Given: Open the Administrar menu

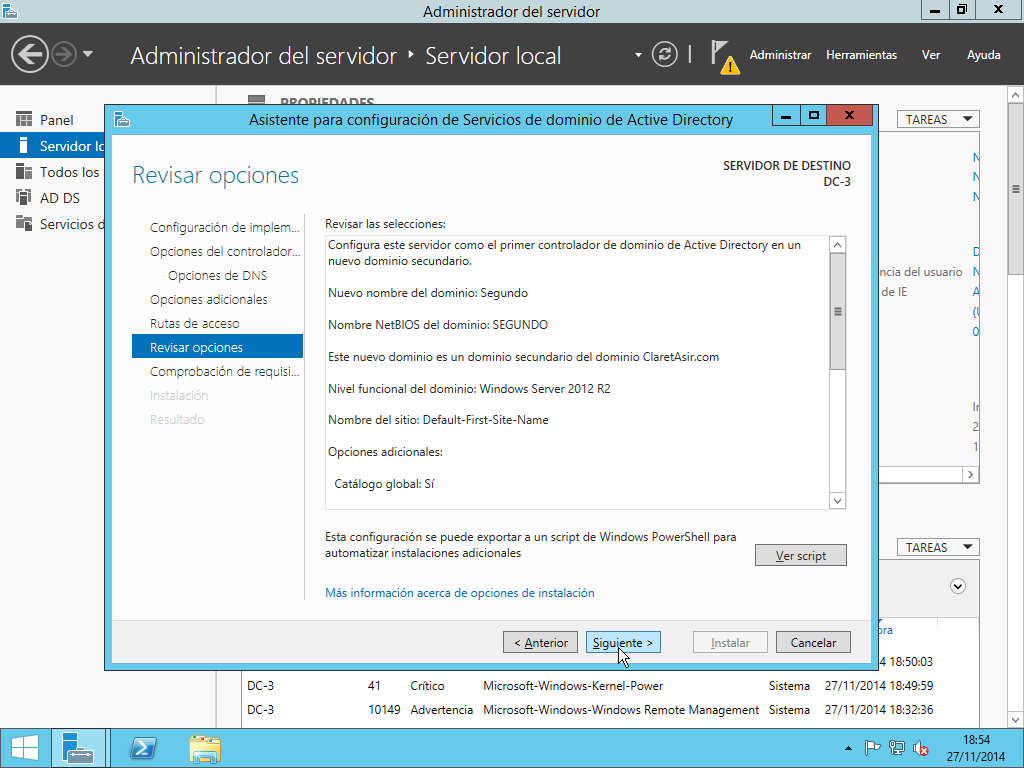Looking at the screenshot, I should click(x=780, y=55).
